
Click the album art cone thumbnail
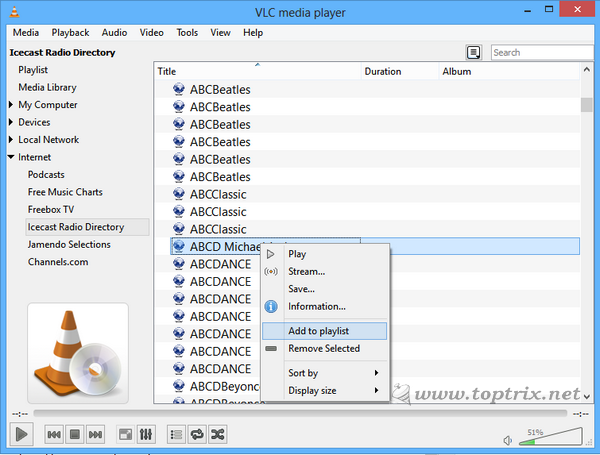pos(78,353)
